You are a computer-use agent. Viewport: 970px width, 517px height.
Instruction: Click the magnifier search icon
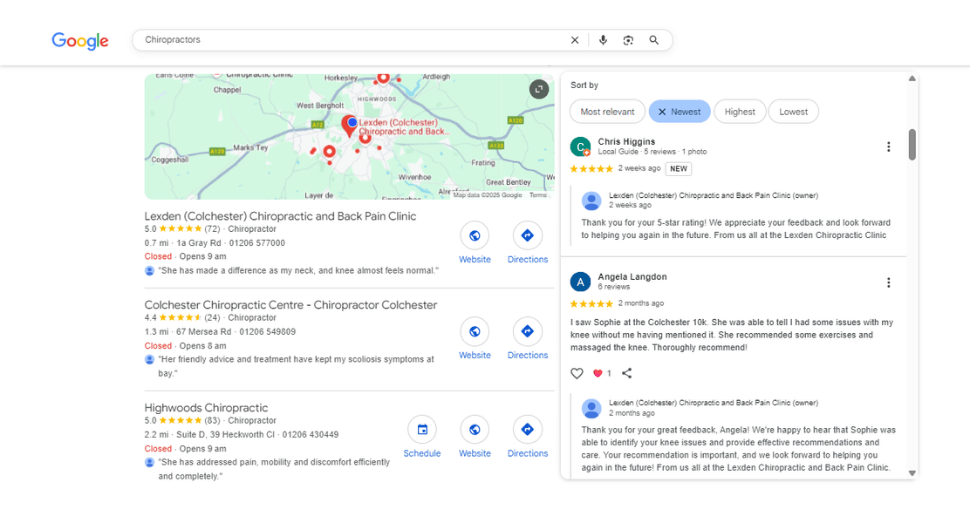tap(654, 40)
